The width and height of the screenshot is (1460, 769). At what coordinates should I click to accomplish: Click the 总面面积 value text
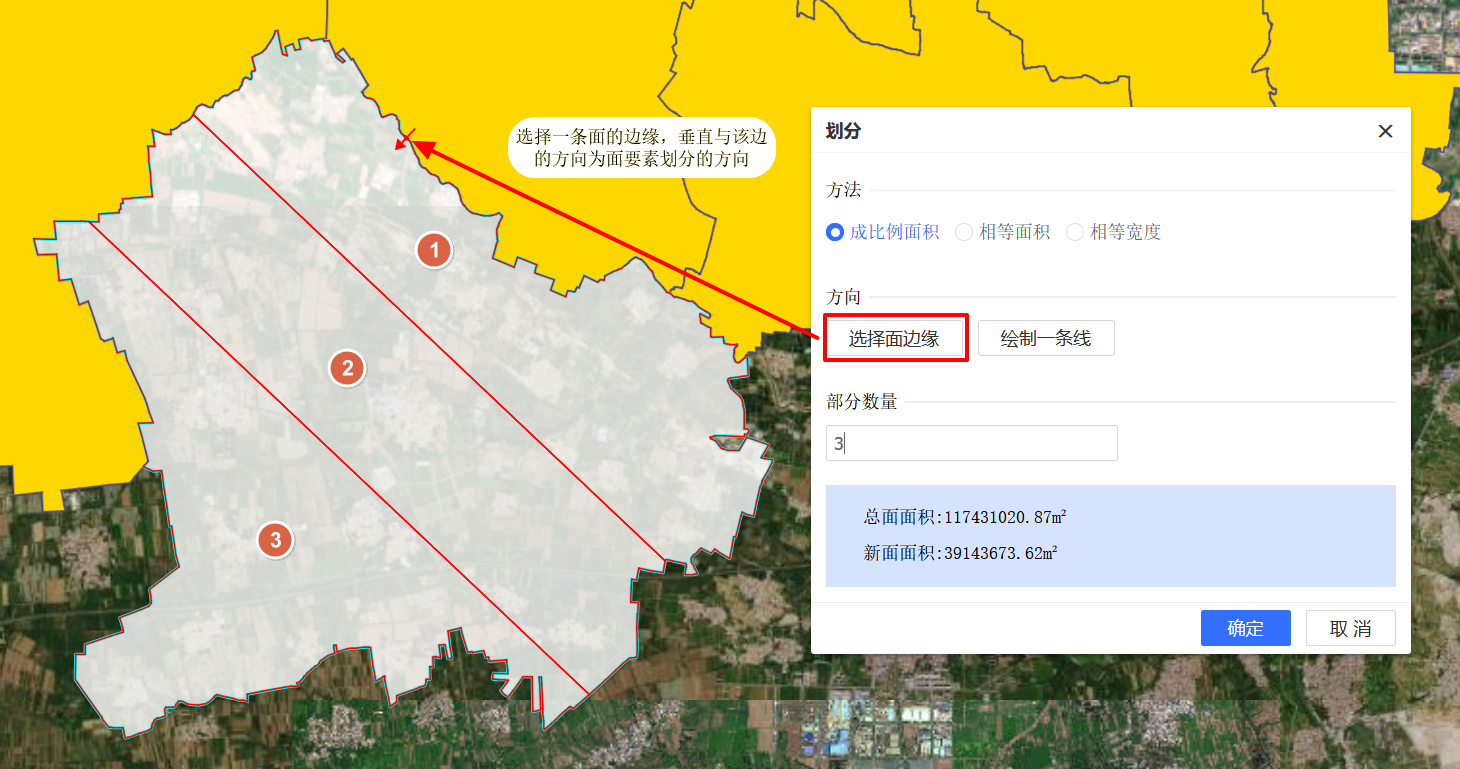coord(964,517)
